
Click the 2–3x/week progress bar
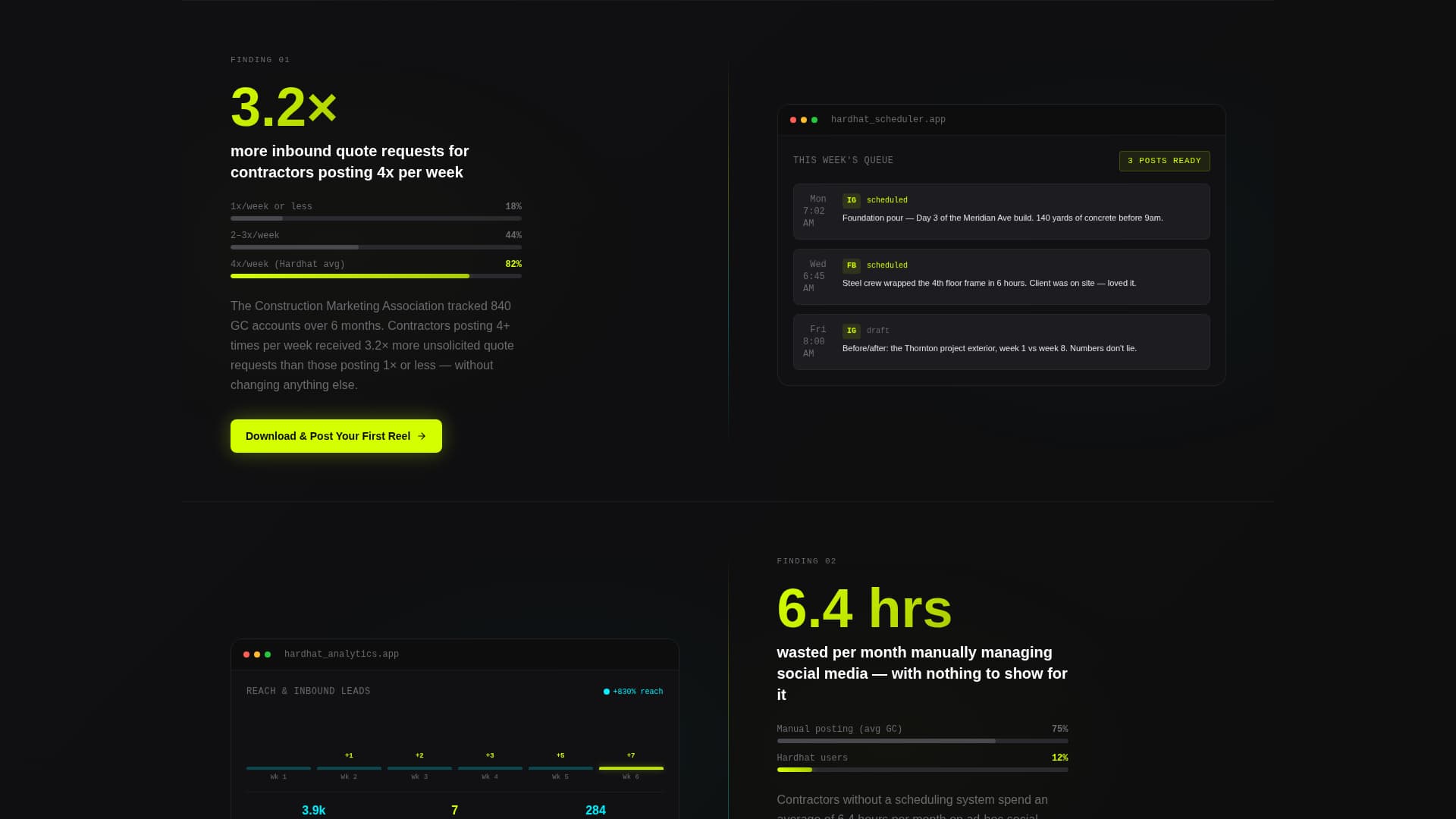pyautogui.click(x=376, y=247)
